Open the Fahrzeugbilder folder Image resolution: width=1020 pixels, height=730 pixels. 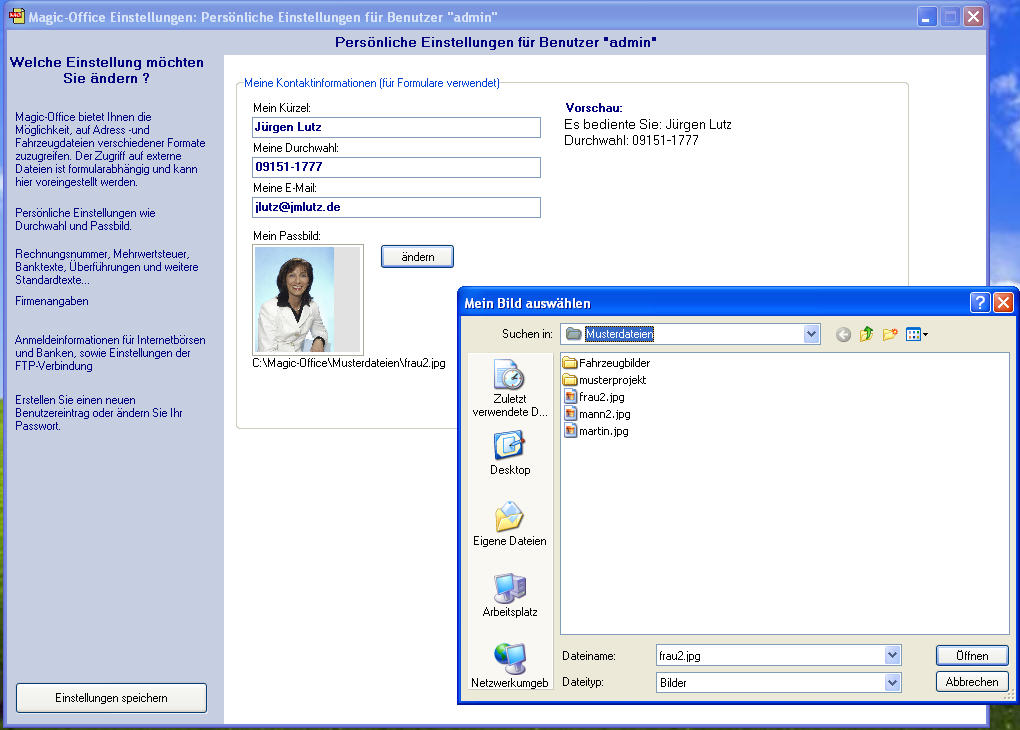(606, 363)
